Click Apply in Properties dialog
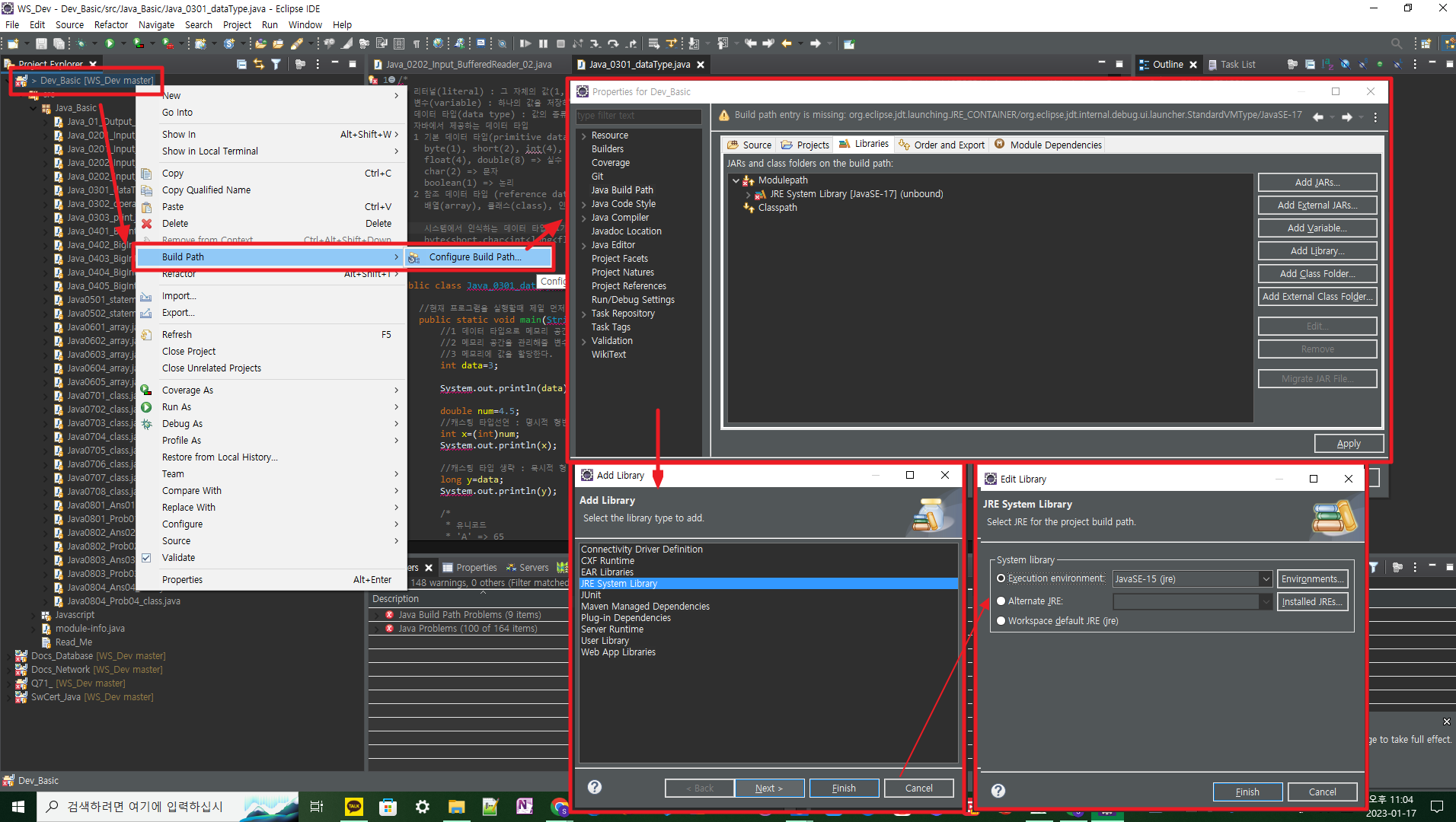 click(1349, 444)
